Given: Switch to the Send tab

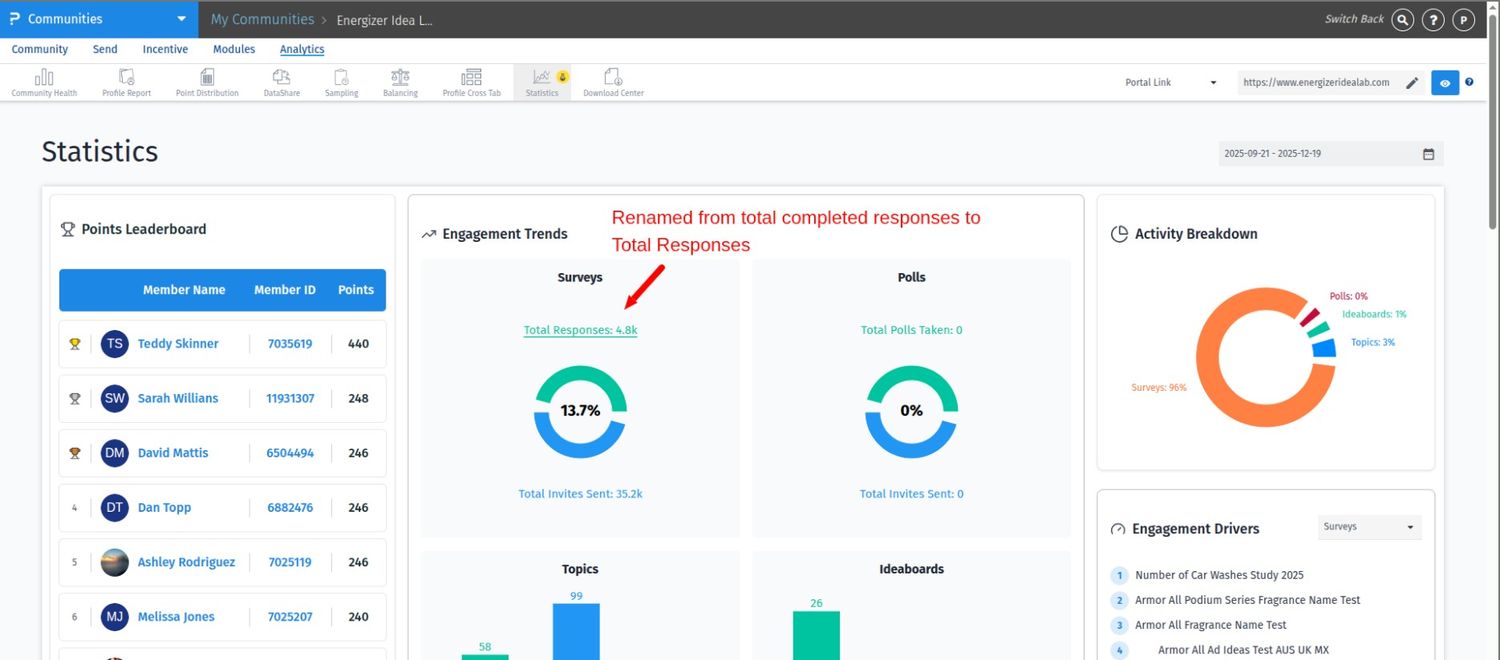Looking at the screenshot, I should 105,49.
